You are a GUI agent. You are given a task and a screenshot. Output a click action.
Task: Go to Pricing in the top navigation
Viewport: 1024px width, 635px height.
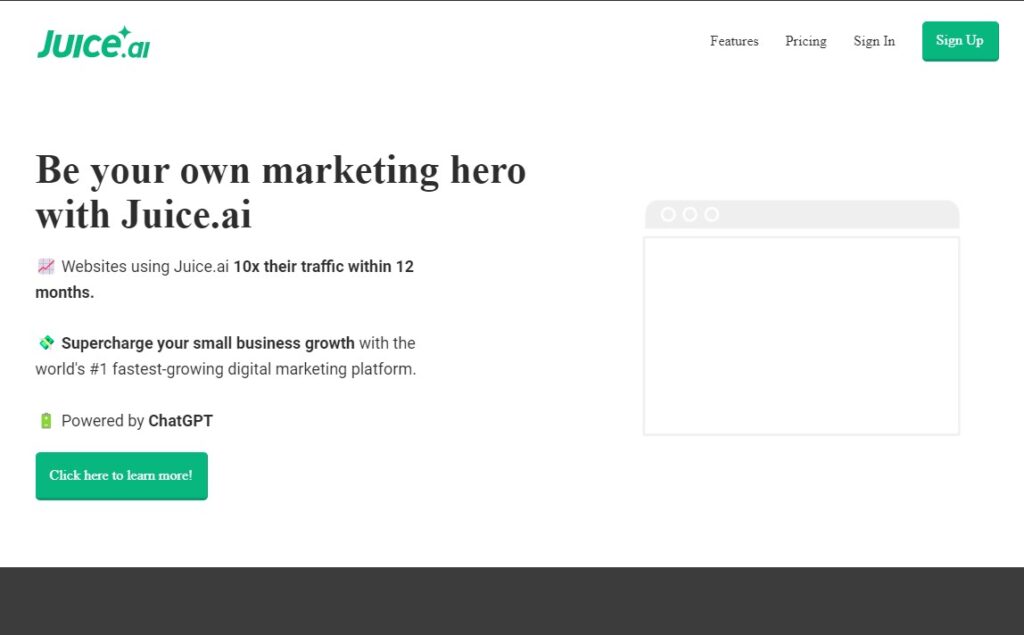coord(806,41)
